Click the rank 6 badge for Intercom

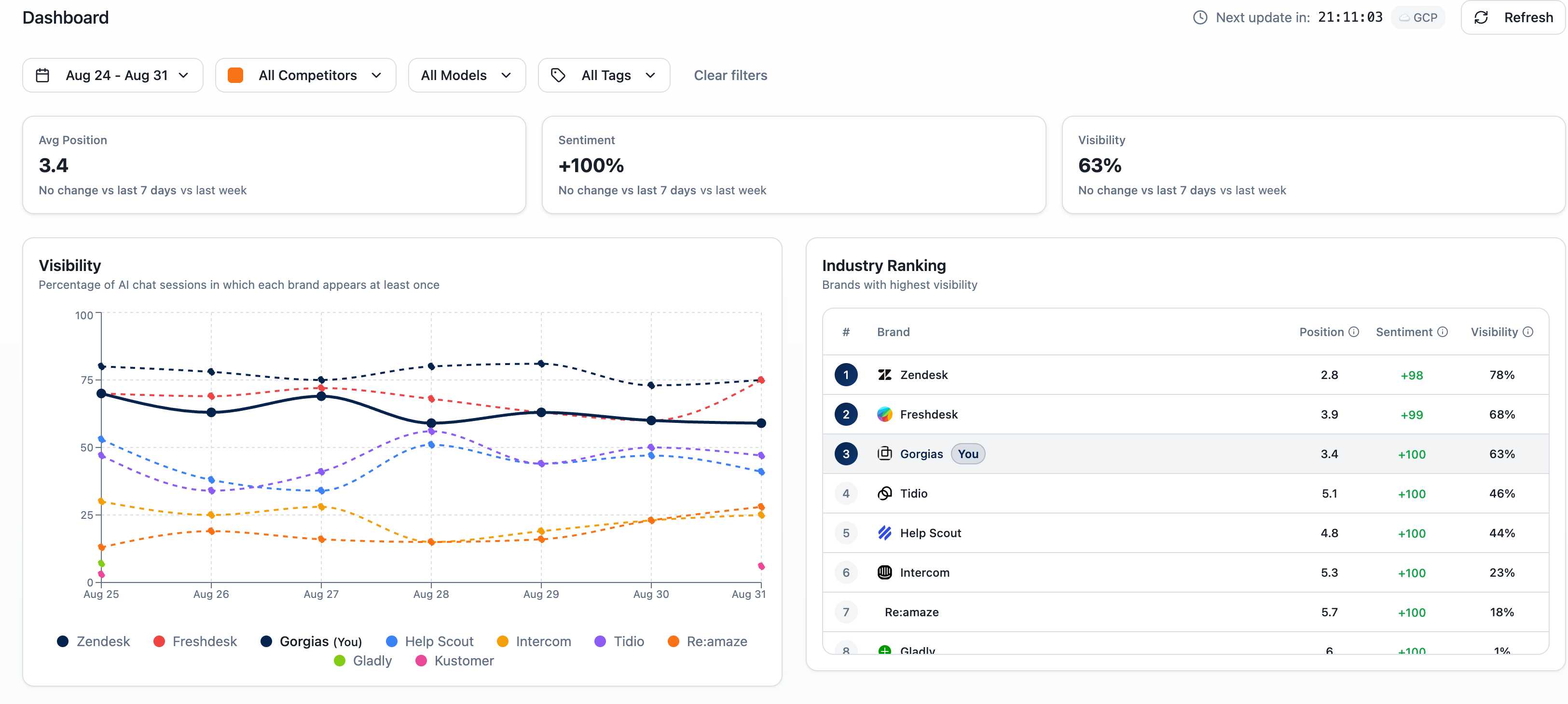[x=845, y=572]
